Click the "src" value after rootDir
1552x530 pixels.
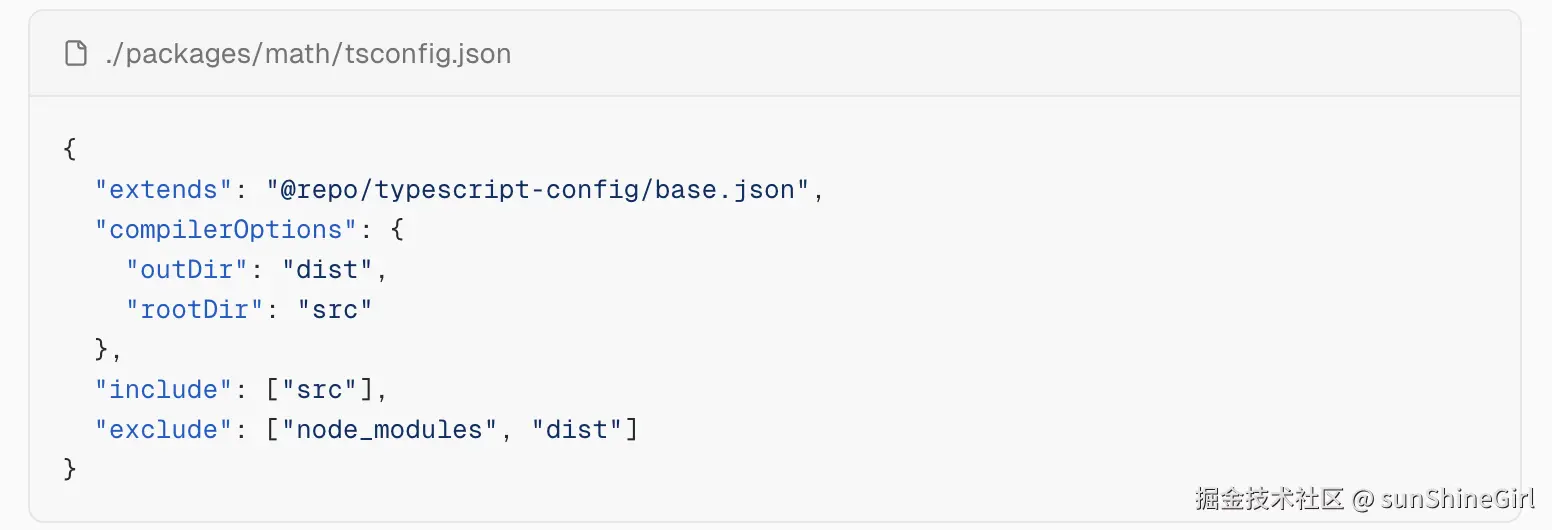[335, 310]
